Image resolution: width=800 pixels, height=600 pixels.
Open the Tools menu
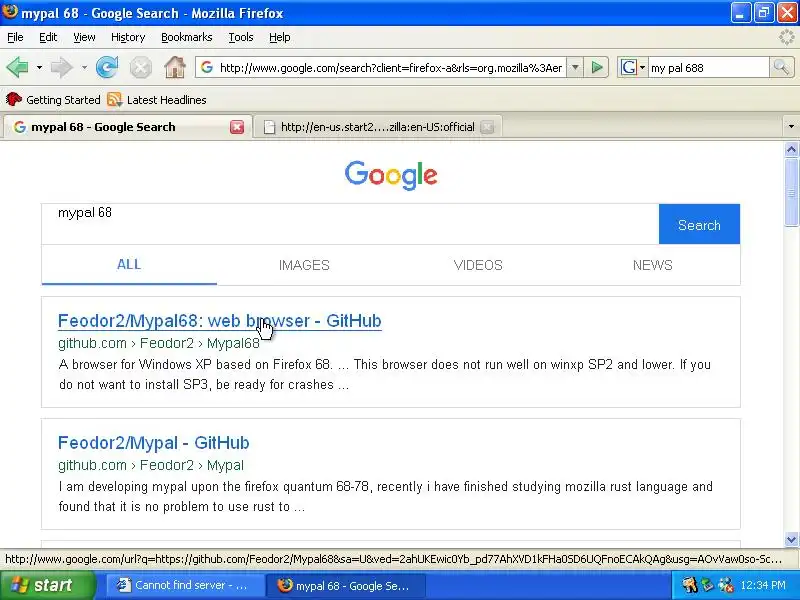point(241,37)
